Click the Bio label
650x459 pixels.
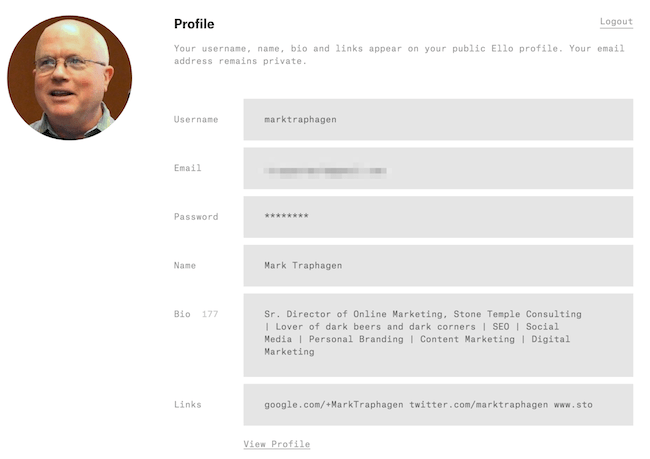(x=182, y=314)
